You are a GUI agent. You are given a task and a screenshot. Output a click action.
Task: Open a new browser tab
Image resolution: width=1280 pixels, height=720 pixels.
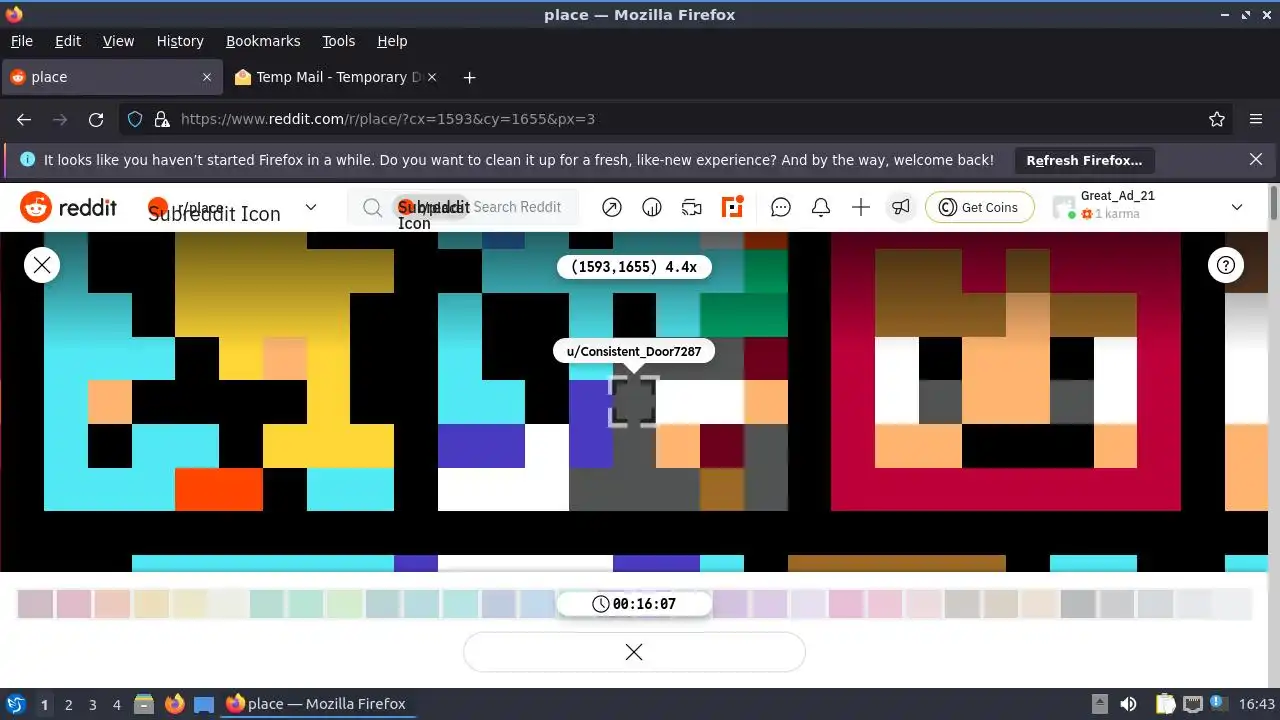(469, 77)
